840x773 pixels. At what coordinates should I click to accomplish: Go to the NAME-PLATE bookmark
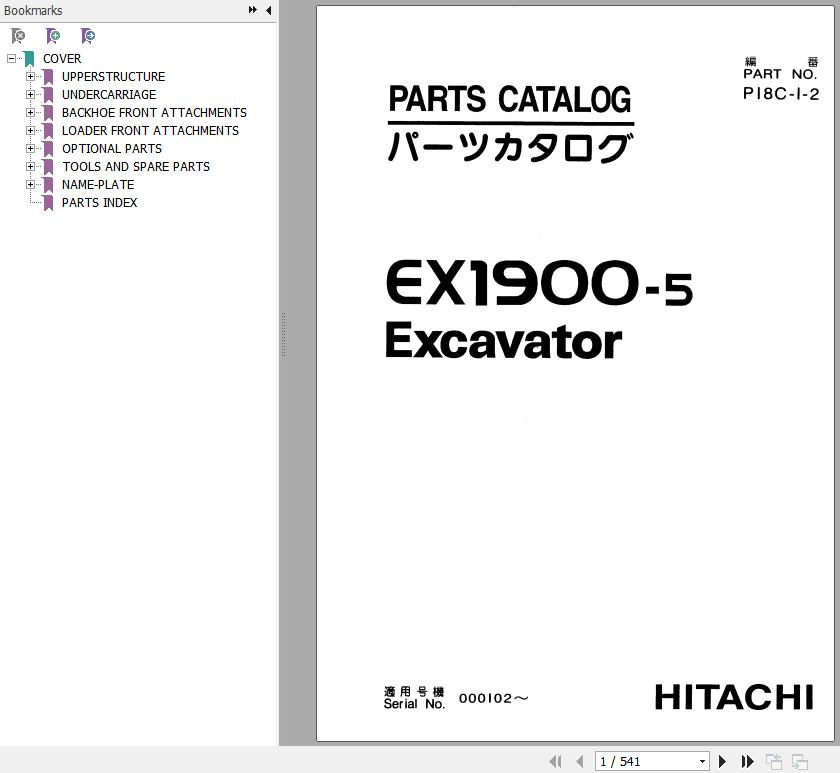point(98,184)
